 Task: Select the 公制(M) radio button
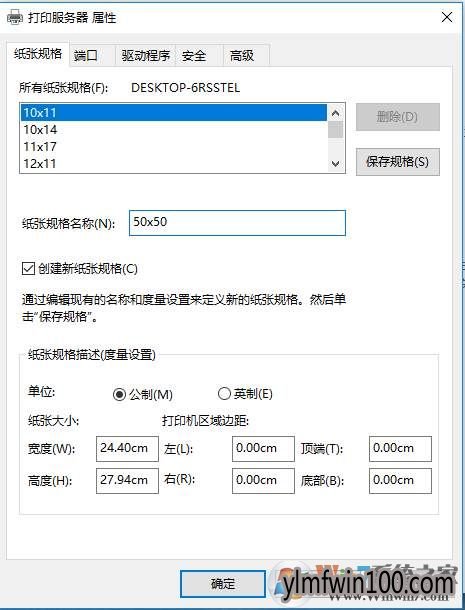(119, 394)
